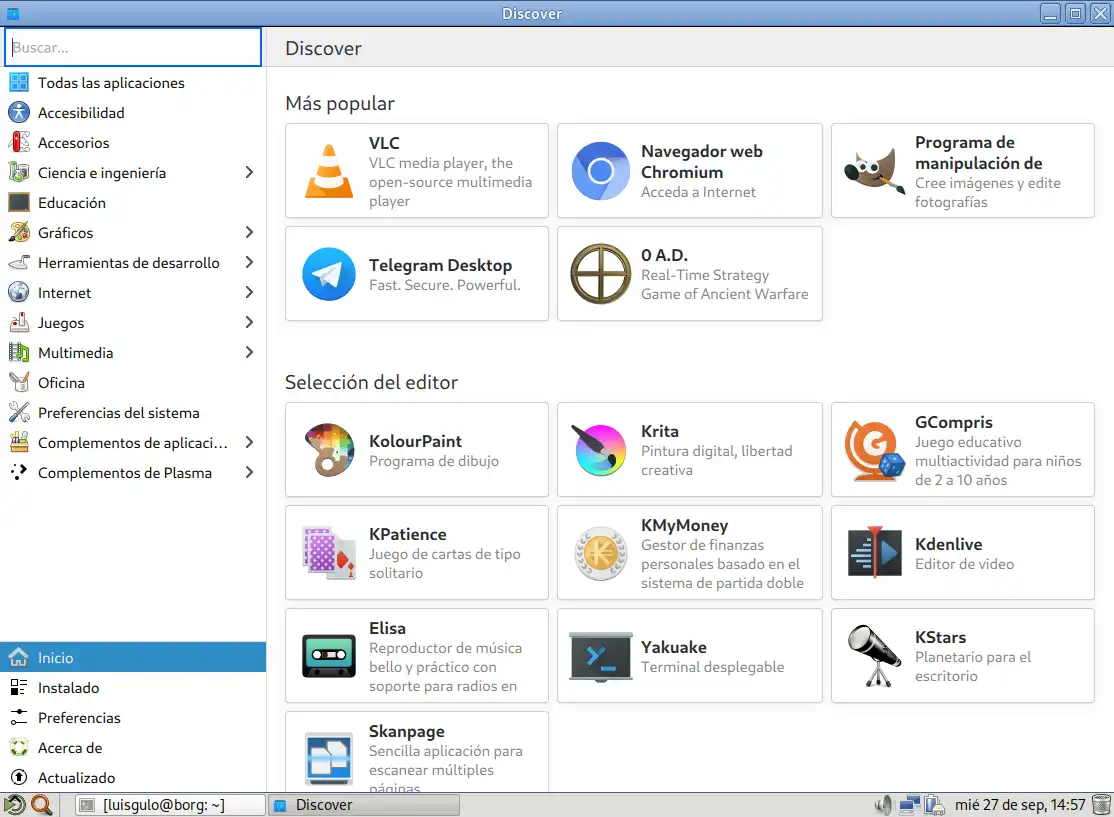
Task: Open the Krita app title
Action: (659, 431)
